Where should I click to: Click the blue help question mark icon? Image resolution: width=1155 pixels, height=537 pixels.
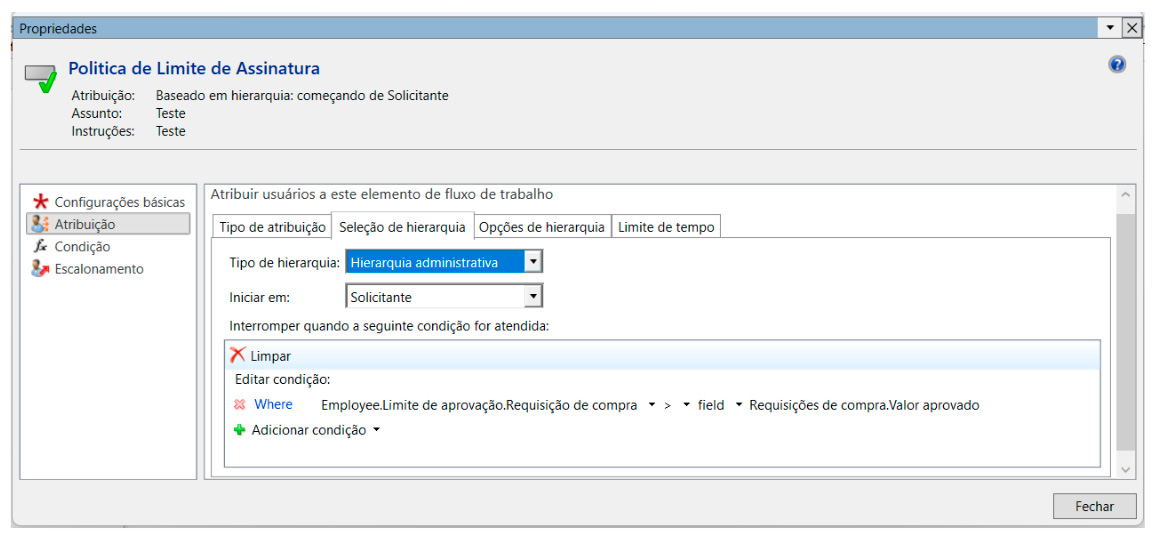[1117, 65]
